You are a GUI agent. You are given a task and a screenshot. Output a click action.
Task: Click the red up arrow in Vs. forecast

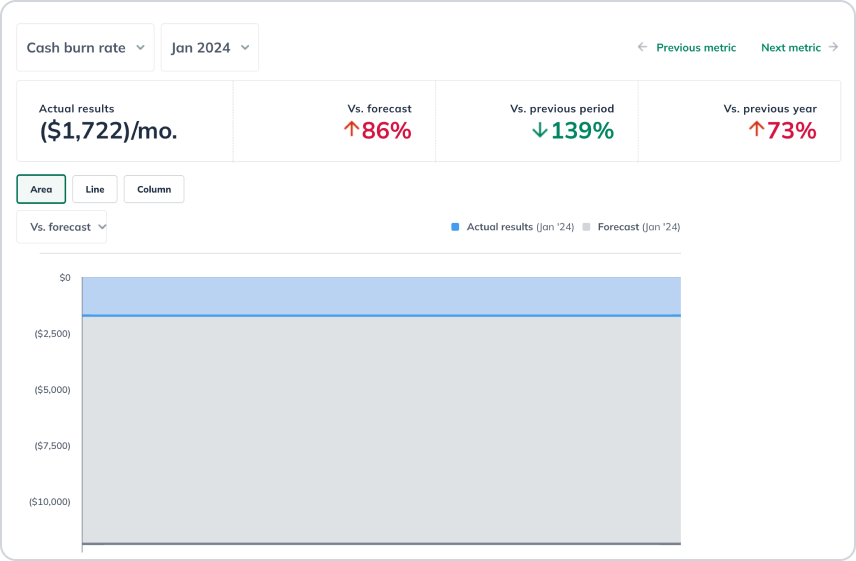351,130
